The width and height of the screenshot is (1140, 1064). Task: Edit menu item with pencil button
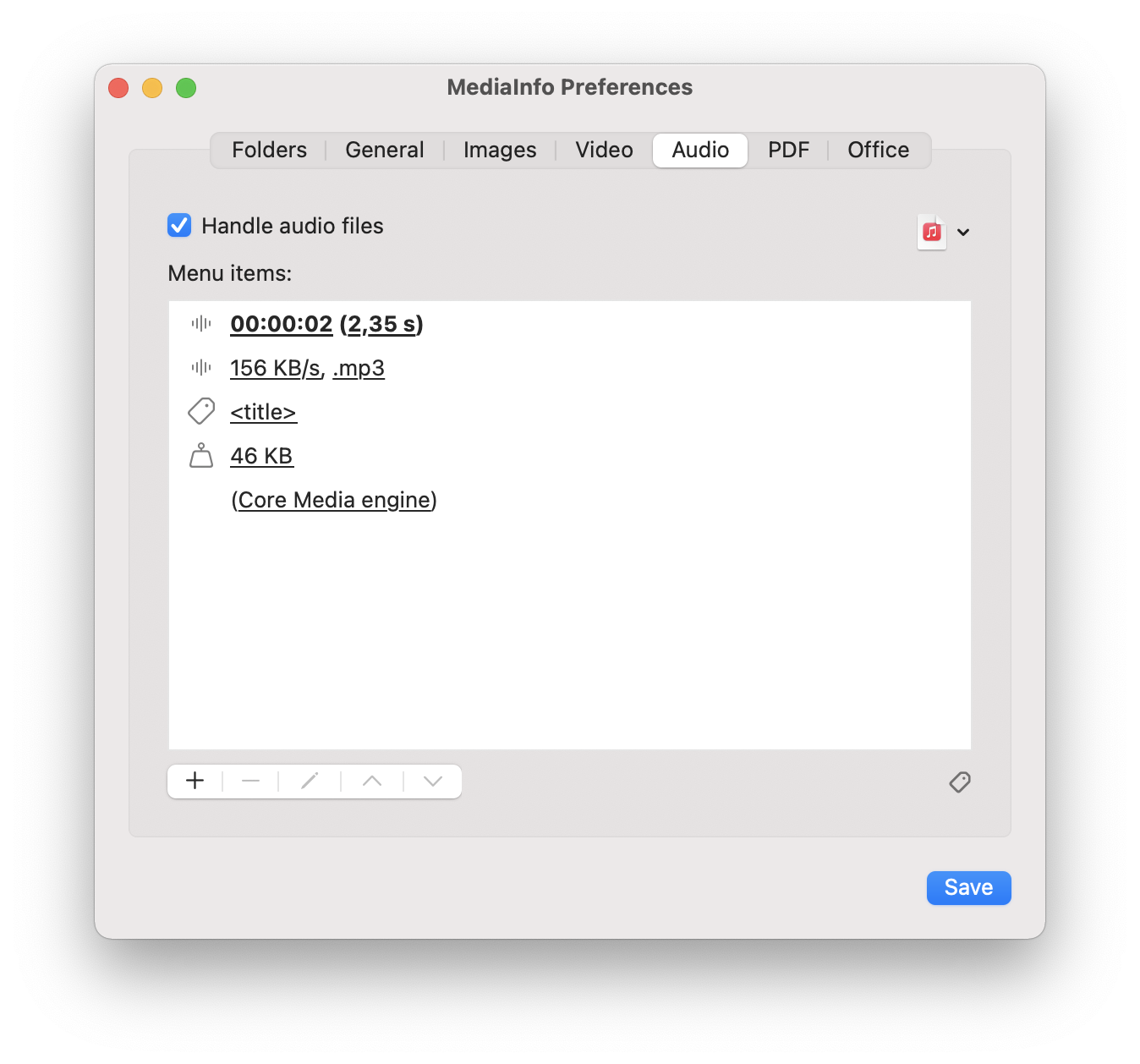point(310,781)
